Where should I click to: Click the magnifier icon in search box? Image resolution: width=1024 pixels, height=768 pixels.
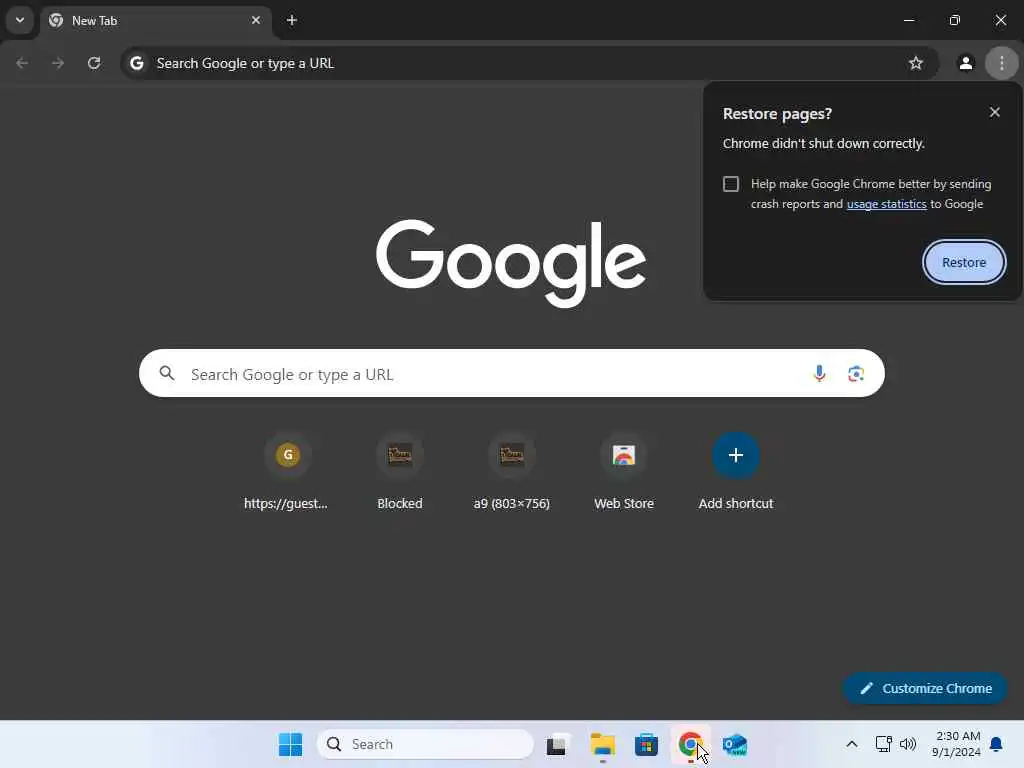coord(167,374)
